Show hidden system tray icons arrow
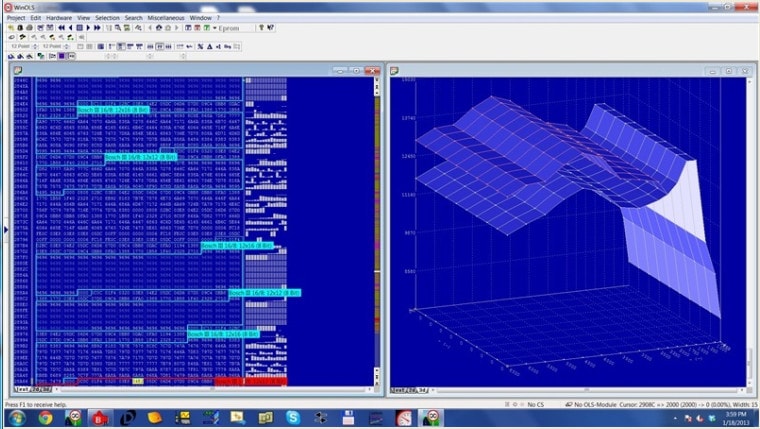The height and width of the screenshot is (429, 760). point(675,418)
